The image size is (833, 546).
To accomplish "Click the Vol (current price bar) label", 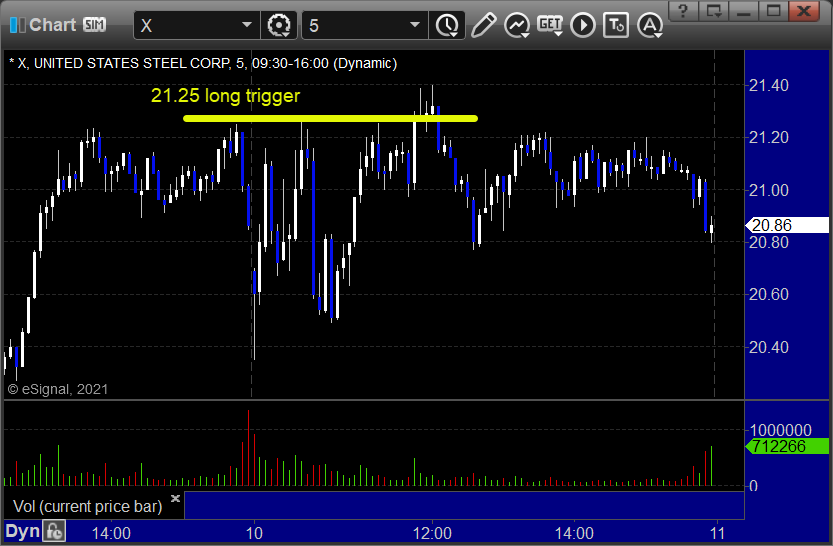I will (87, 506).
